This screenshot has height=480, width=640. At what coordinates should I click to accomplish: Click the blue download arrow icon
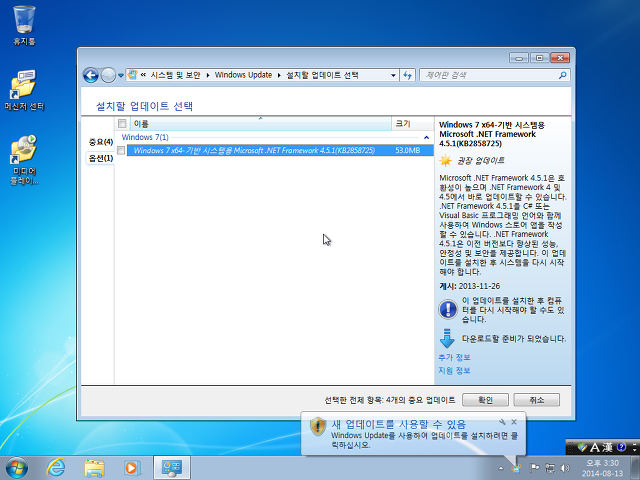(x=447, y=338)
